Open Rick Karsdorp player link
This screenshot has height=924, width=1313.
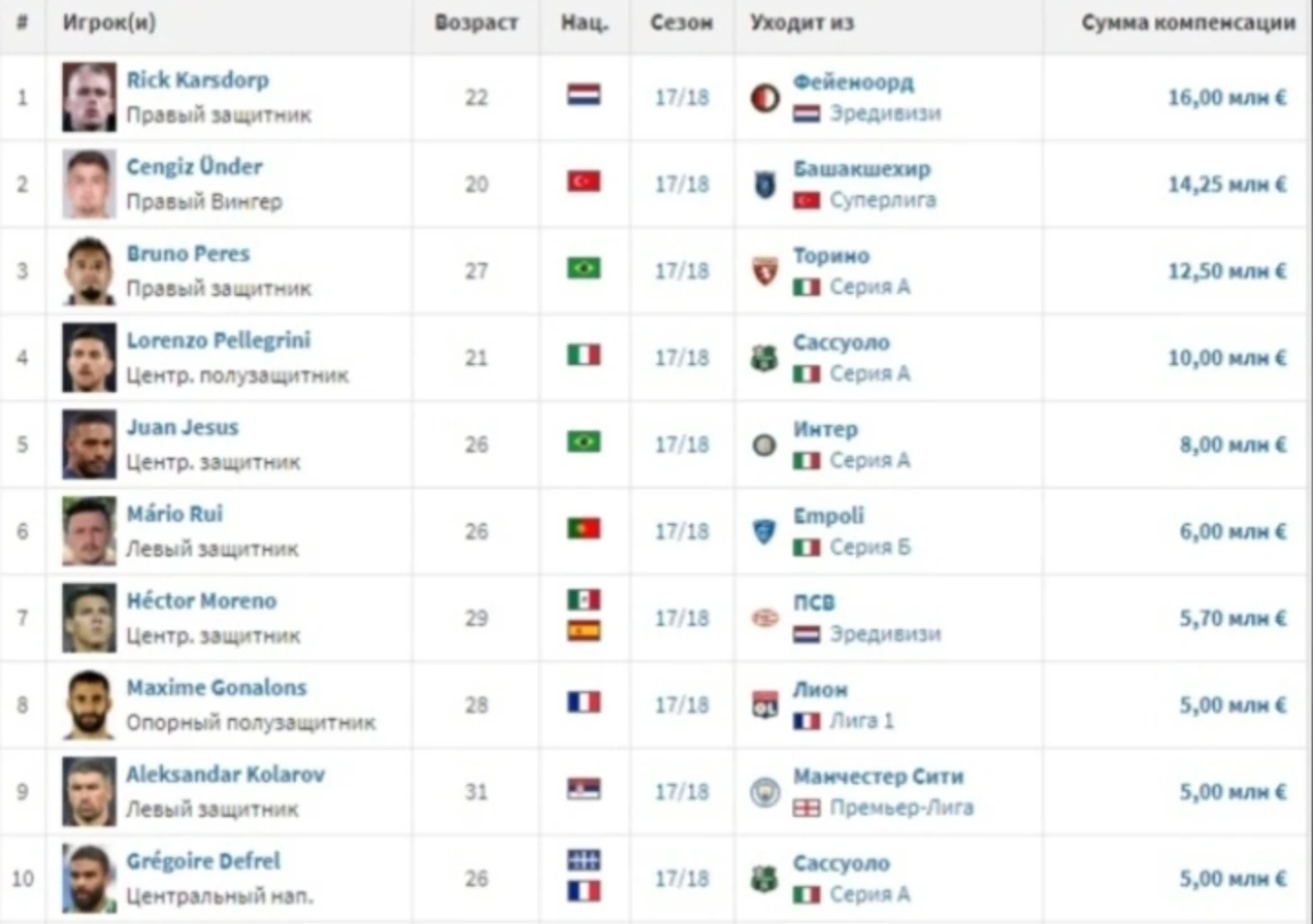197,80
